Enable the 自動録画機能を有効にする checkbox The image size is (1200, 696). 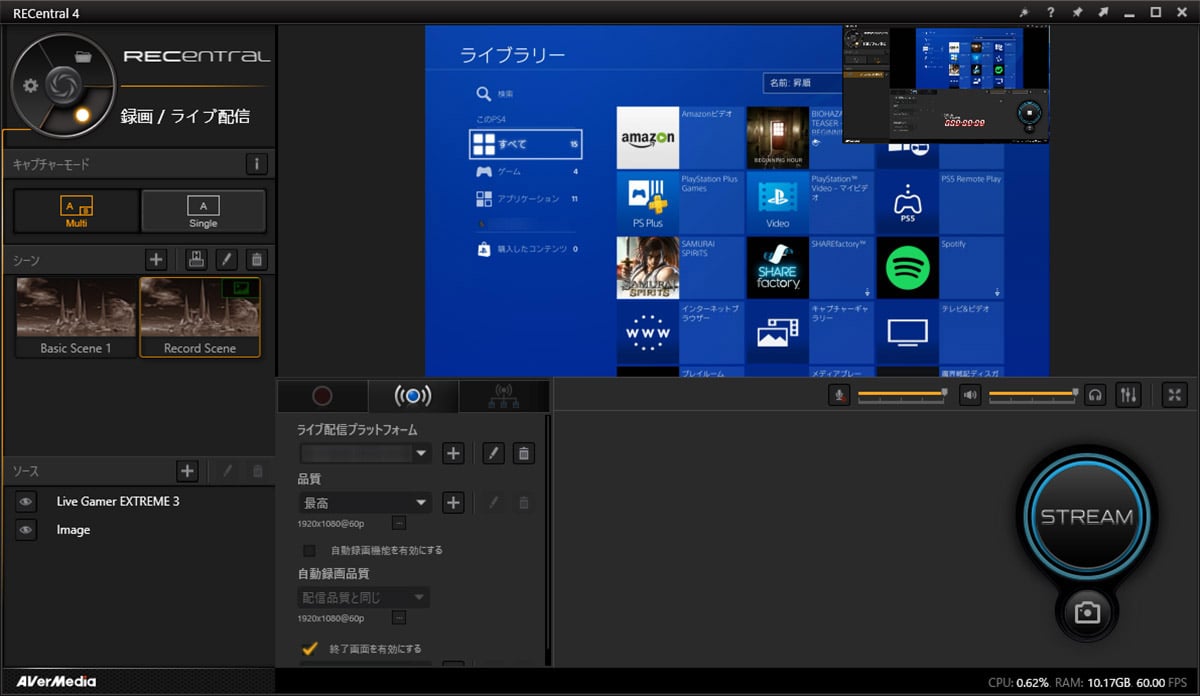[309, 550]
